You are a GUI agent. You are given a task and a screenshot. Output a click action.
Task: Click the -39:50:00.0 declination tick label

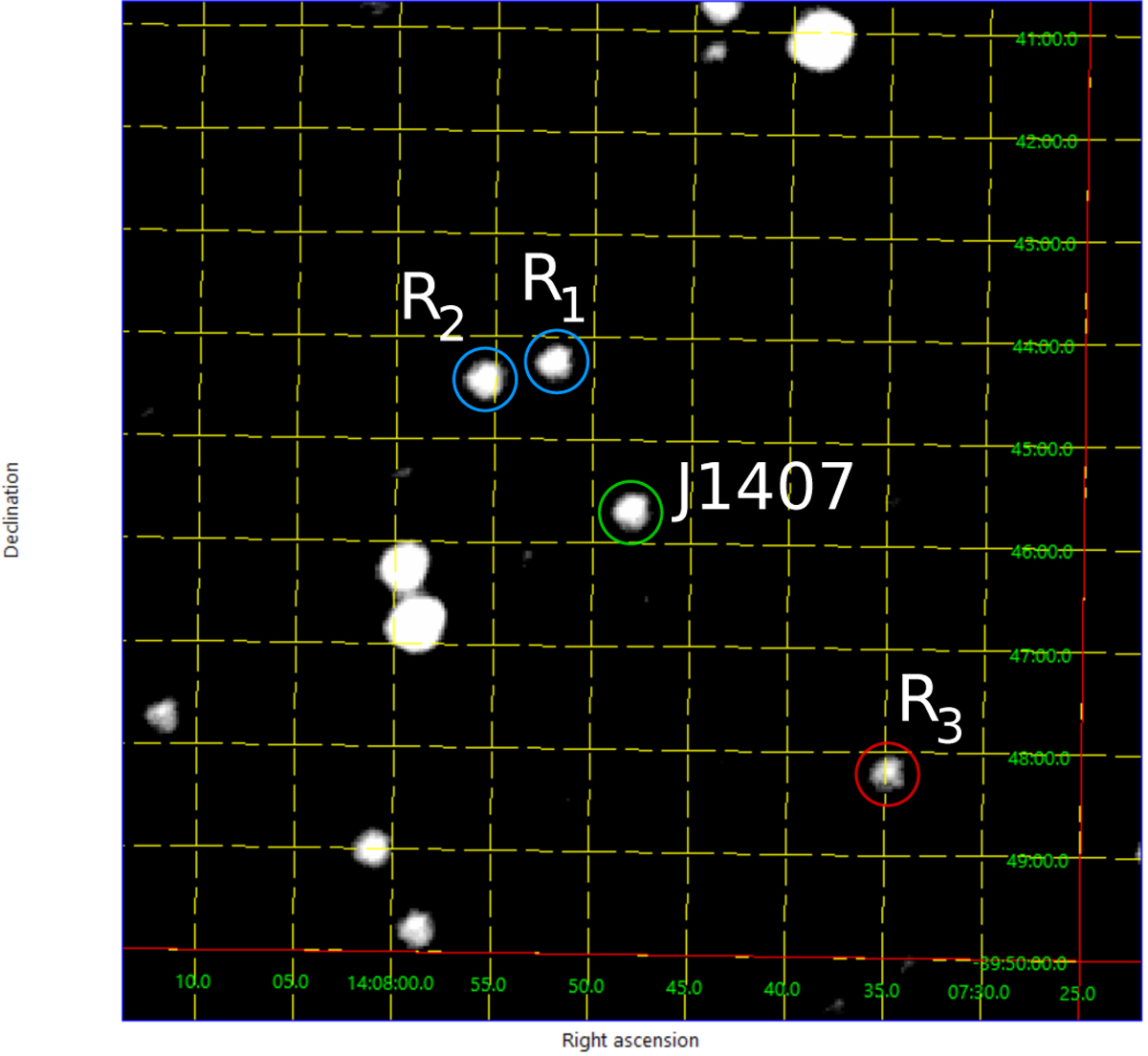pyautogui.click(x=1023, y=963)
